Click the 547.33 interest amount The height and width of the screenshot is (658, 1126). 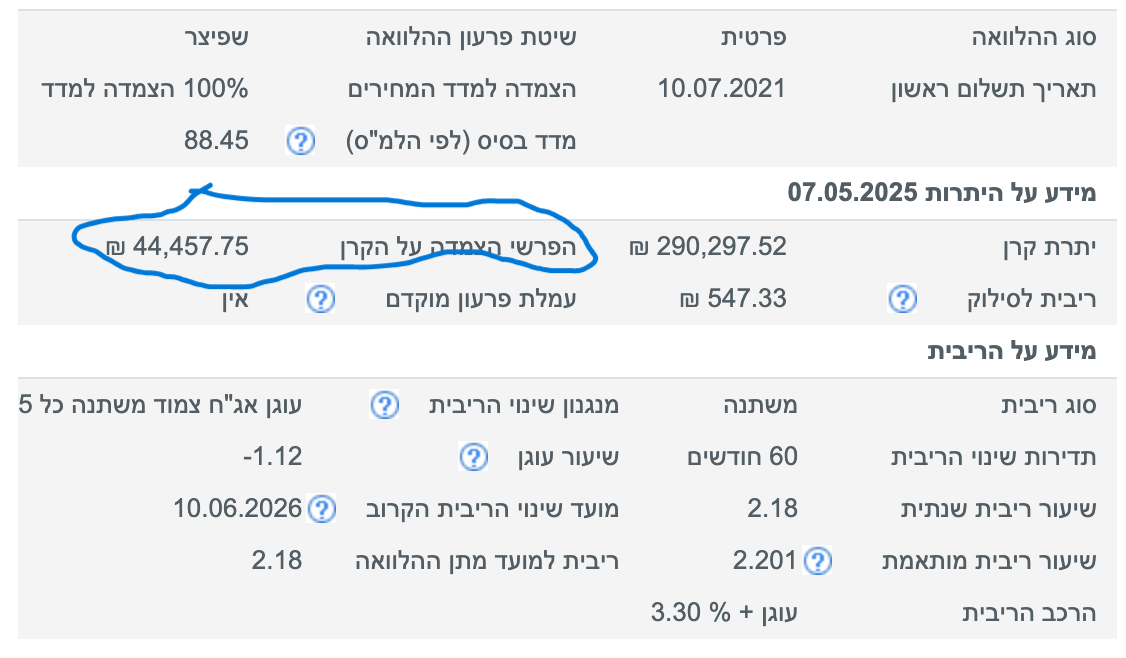(x=737, y=298)
